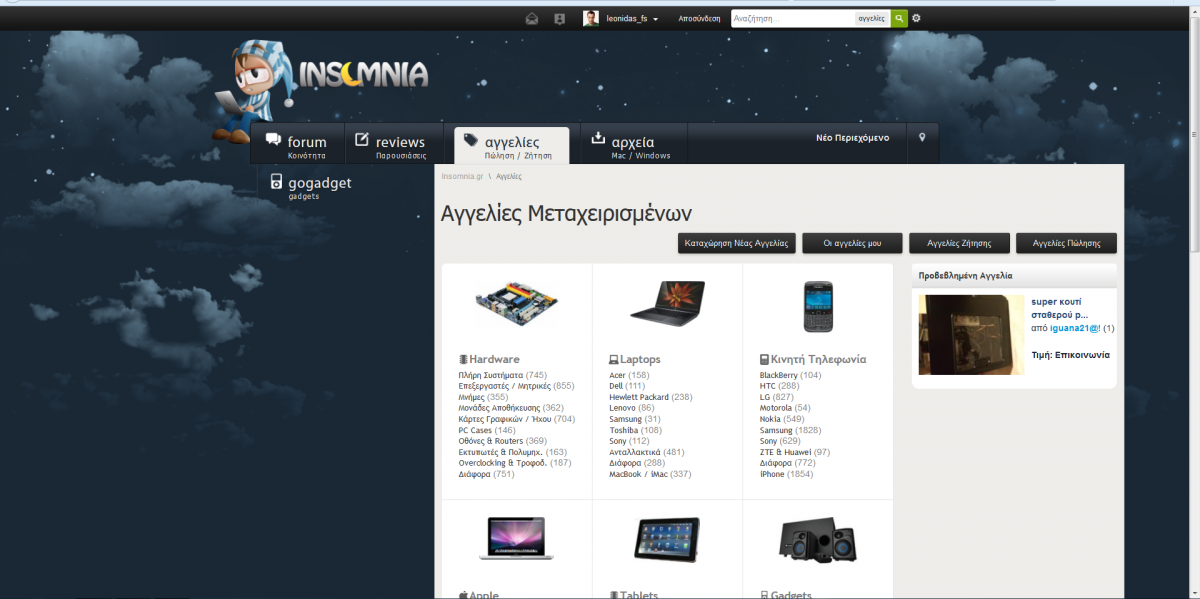1200x599 pixels.
Task: Click Νέο Περιεχόμενο in the navigation bar
Action: [x=852, y=138]
